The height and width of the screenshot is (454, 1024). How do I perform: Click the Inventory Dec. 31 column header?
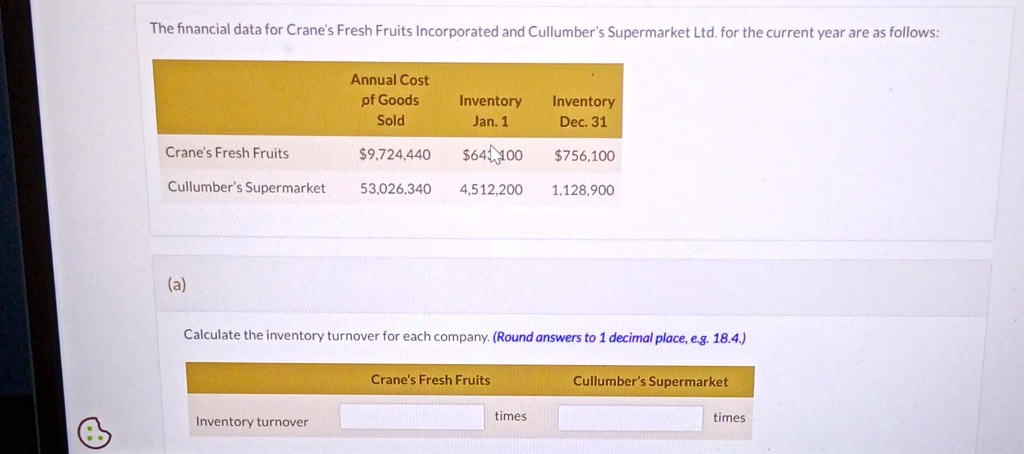point(583,111)
